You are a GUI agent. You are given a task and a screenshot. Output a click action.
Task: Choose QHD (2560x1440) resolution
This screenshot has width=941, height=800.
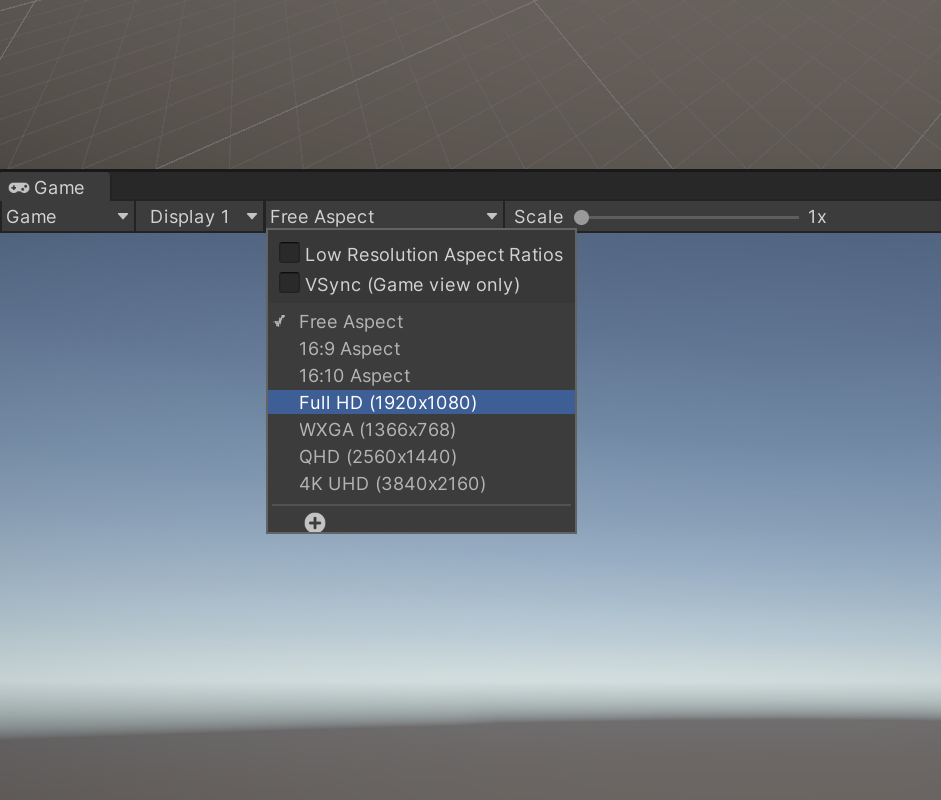(377, 457)
